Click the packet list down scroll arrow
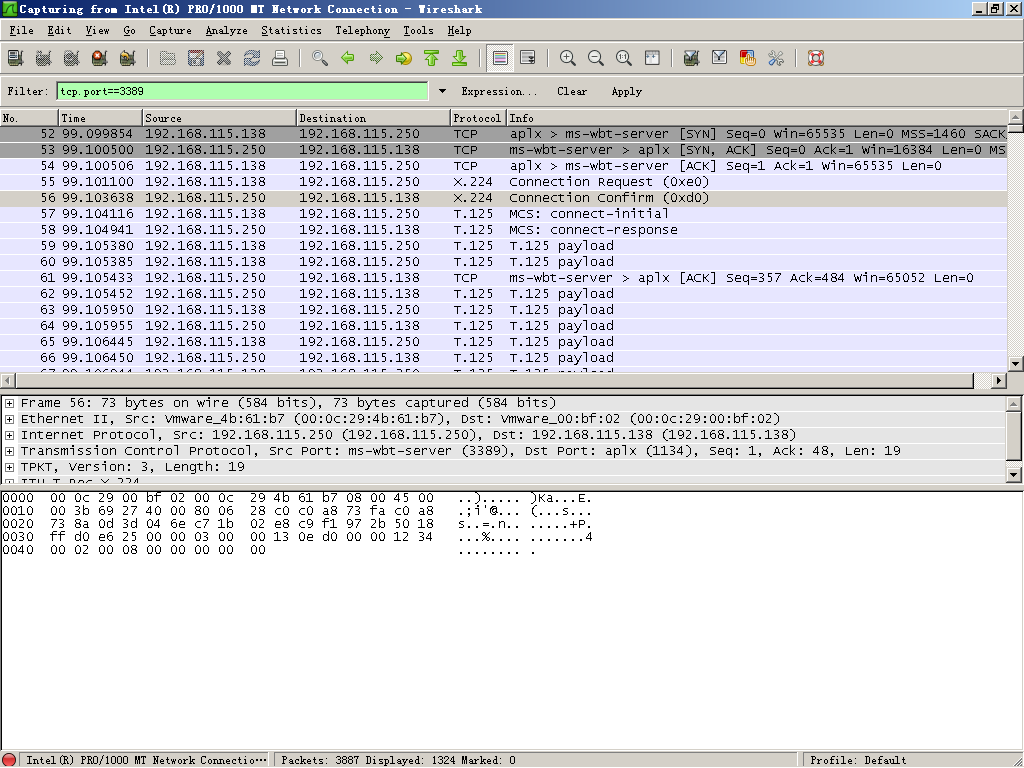 (1016, 364)
